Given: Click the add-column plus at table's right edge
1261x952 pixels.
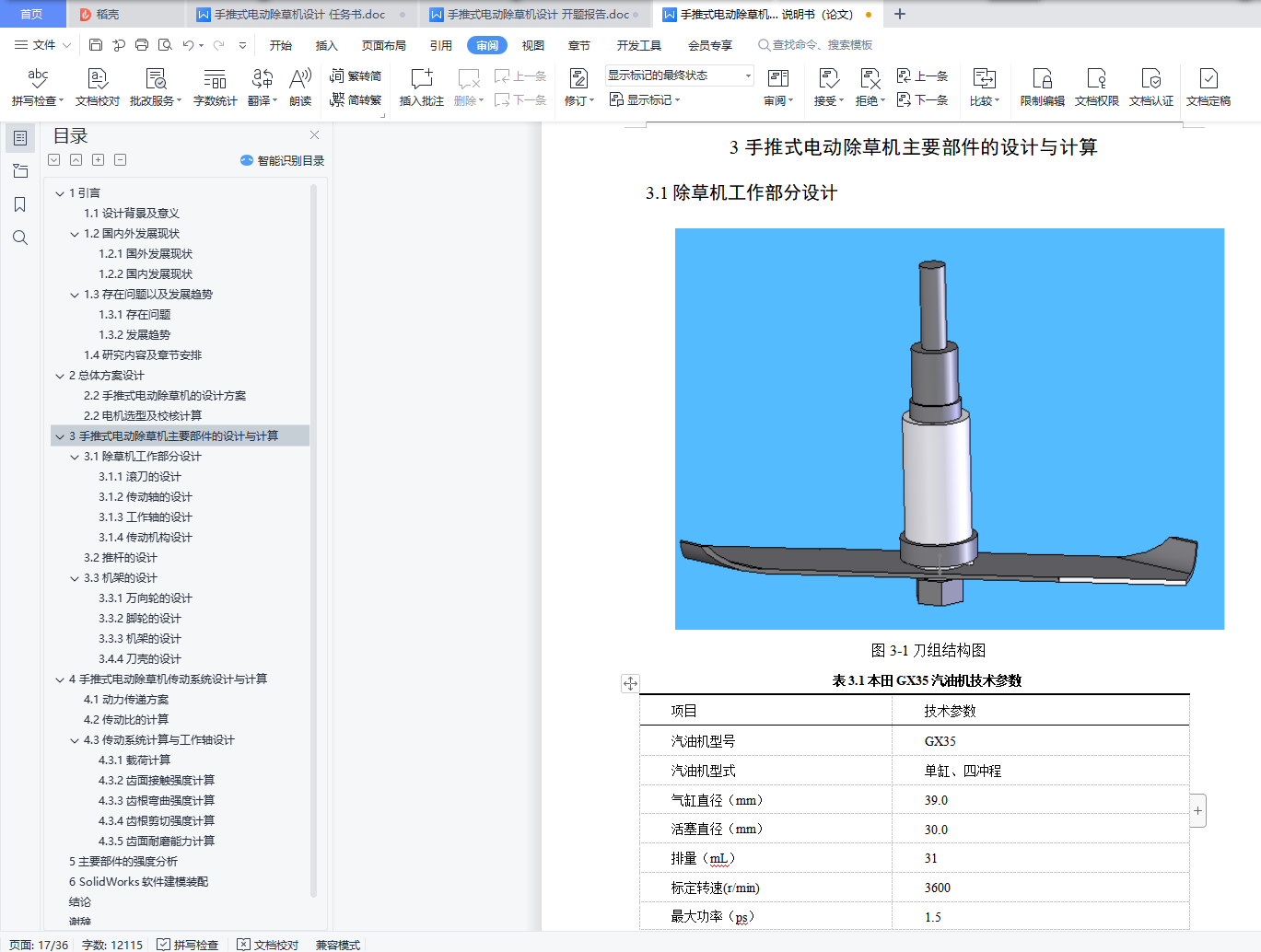Looking at the screenshot, I should (1197, 810).
